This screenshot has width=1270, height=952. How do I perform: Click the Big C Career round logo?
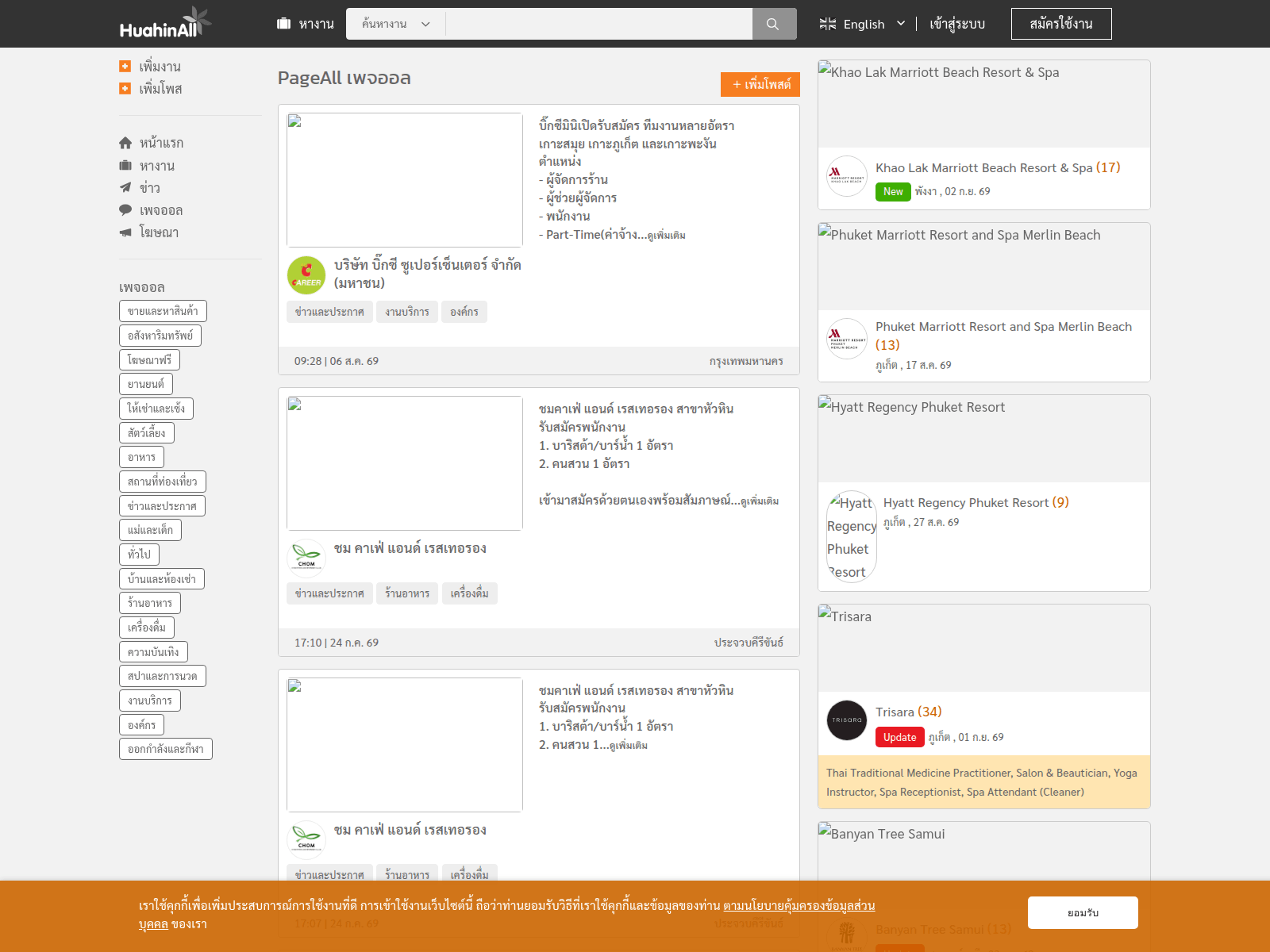(x=306, y=275)
